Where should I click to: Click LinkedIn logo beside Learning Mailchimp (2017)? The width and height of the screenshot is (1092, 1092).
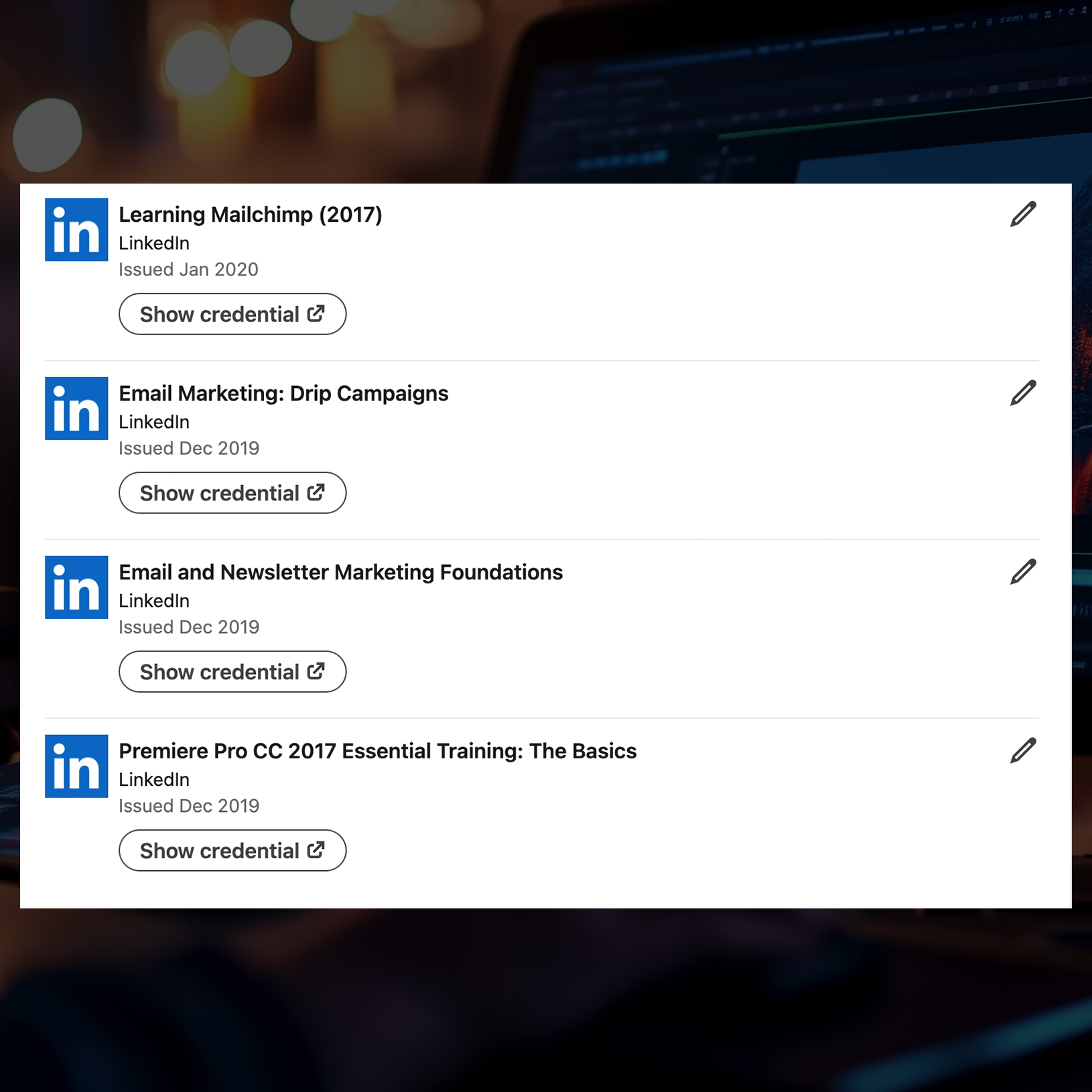(76, 230)
